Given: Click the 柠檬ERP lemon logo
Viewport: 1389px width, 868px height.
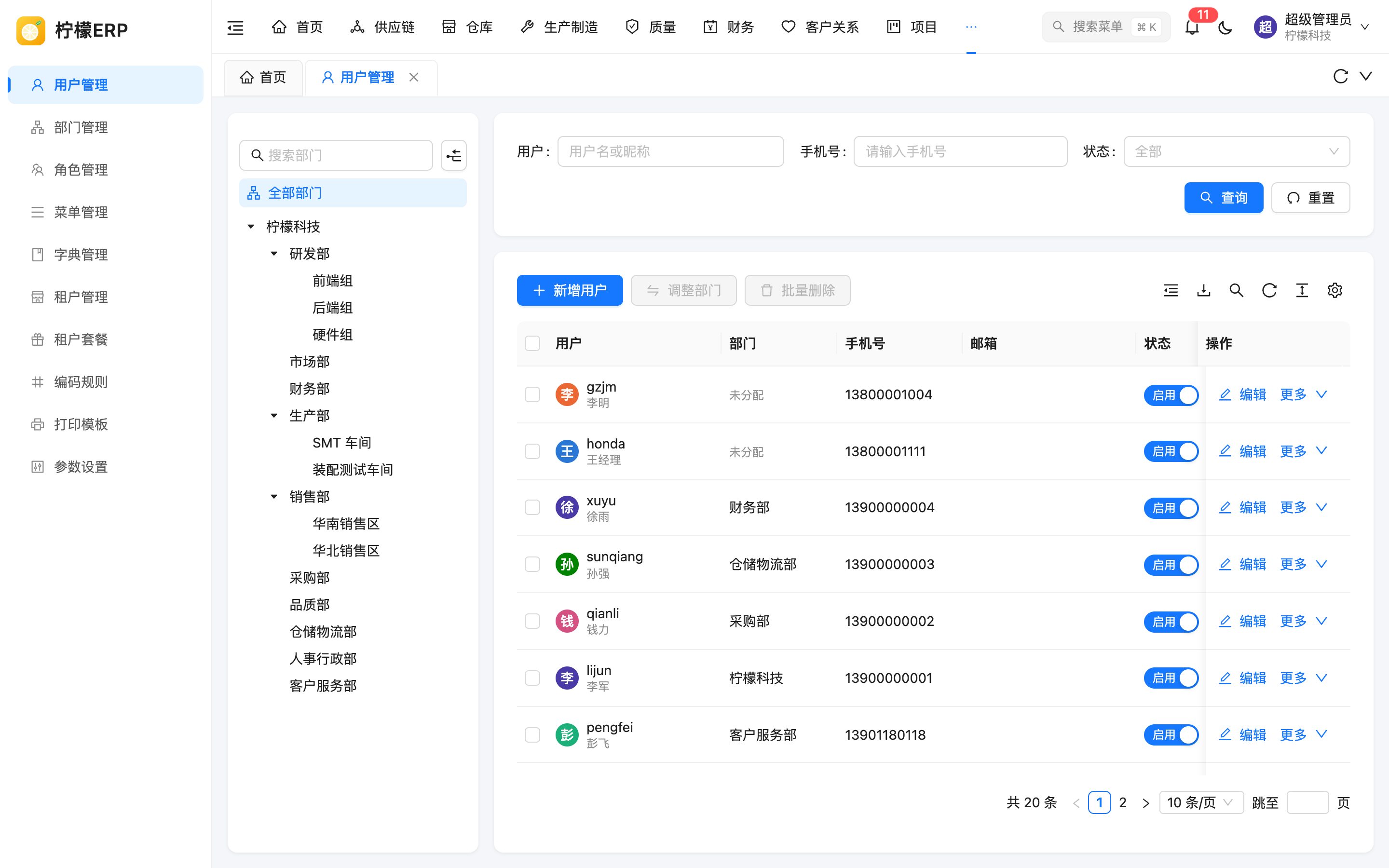Looking at the screenshot, I should click(x=30, y=30).
